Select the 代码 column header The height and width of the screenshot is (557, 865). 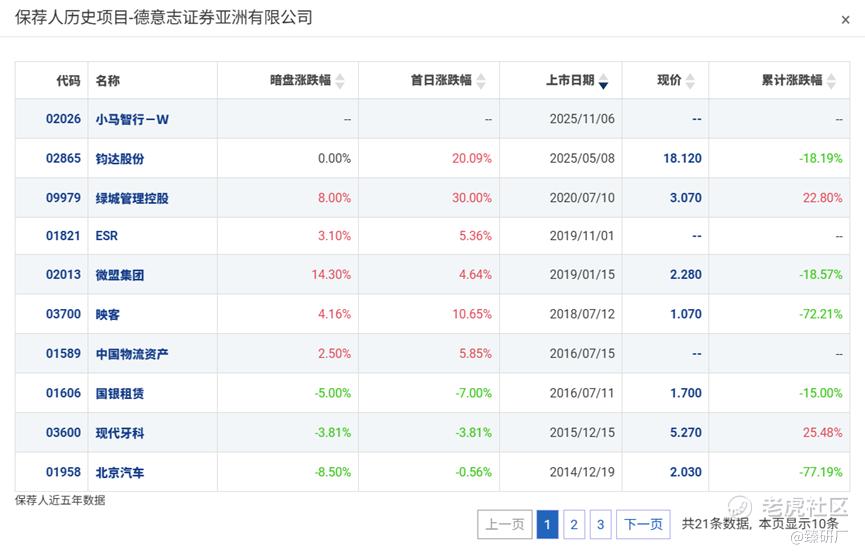tap(68, 81)
